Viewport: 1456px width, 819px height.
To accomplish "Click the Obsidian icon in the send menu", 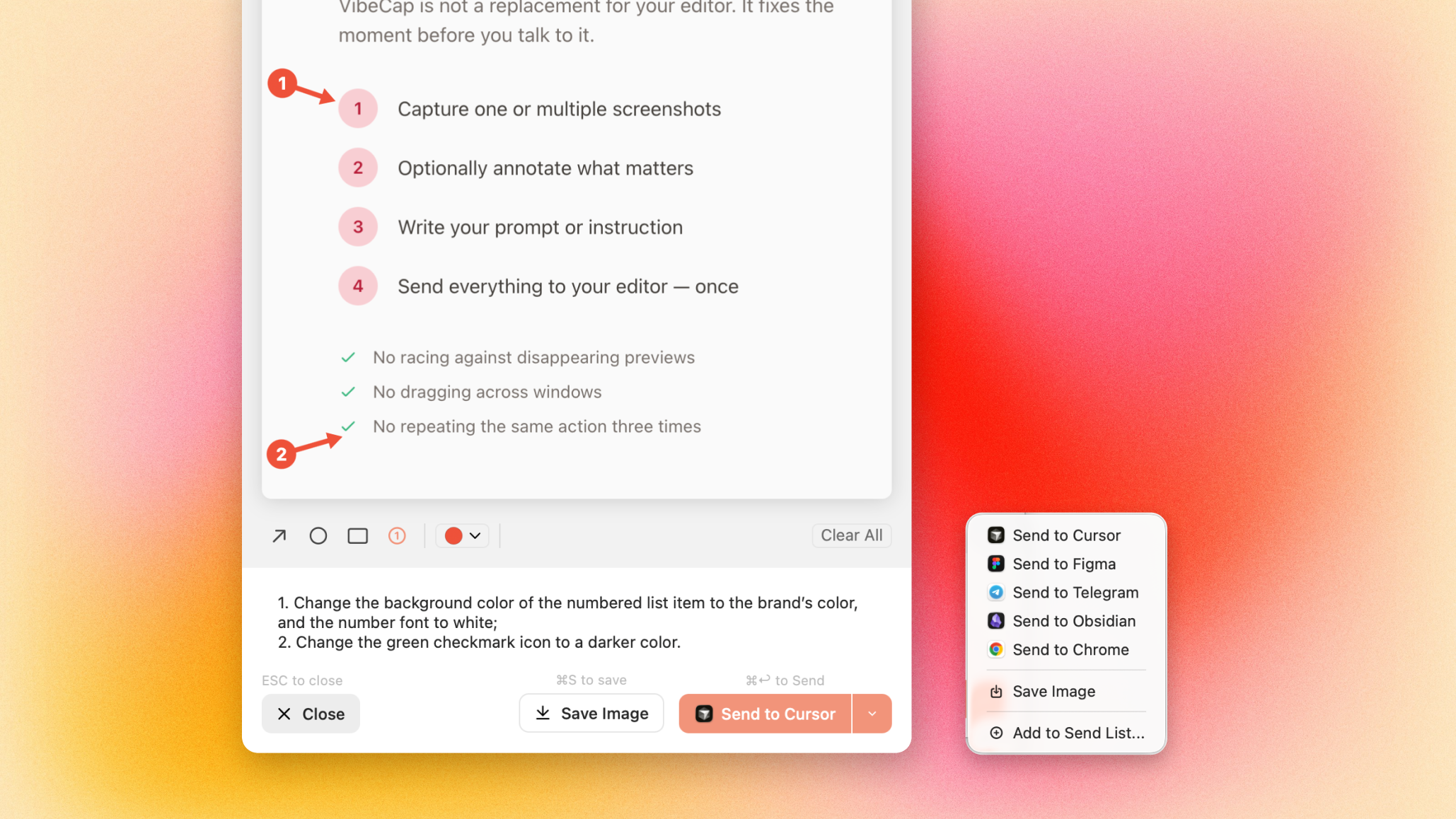I will click(995, 620).
